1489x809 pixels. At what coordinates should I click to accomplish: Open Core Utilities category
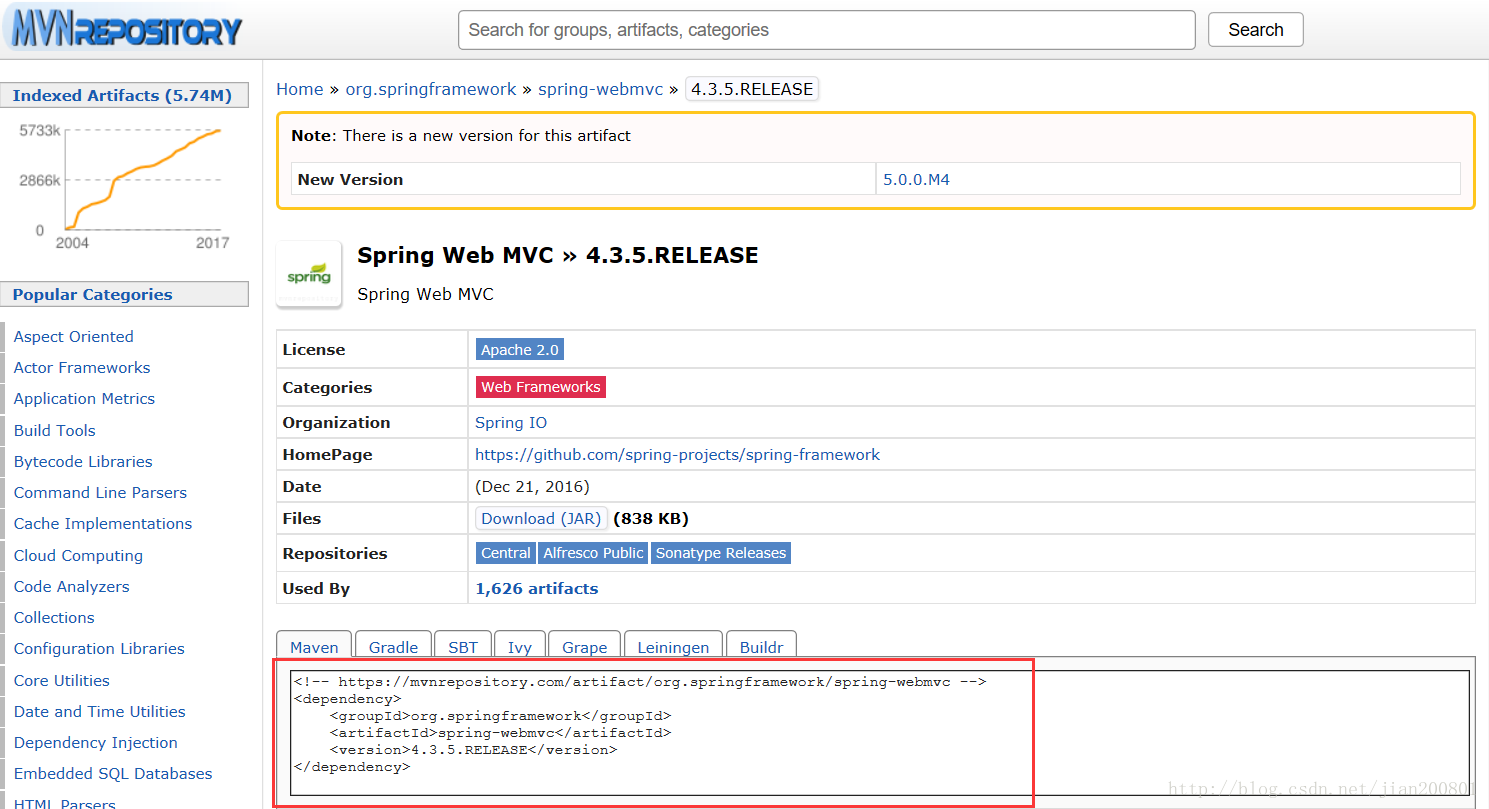61,681
